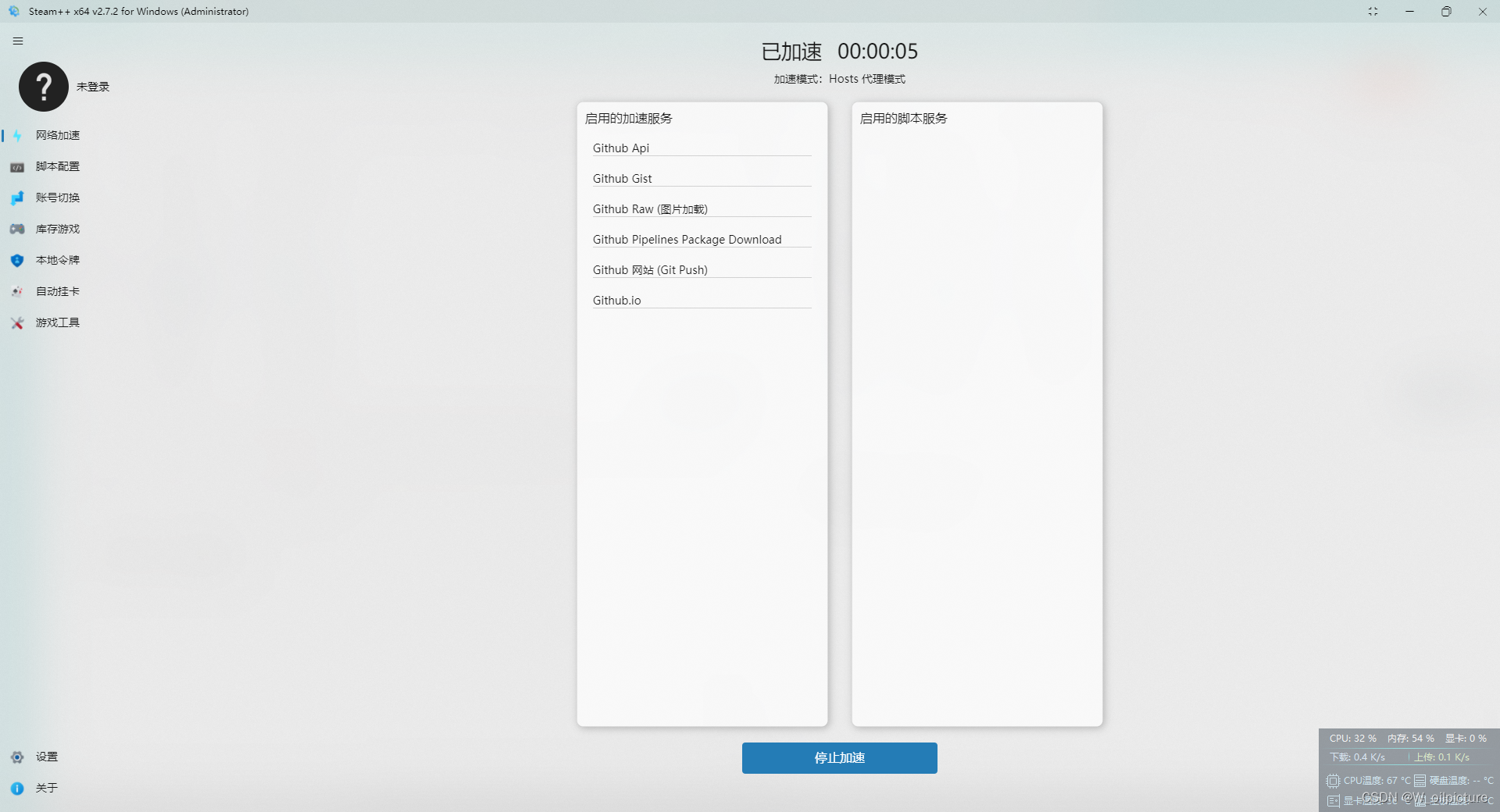Click the shield 本地令牌 icon
The width and height of the screenshot is (1500, 812).
point(17,260)
